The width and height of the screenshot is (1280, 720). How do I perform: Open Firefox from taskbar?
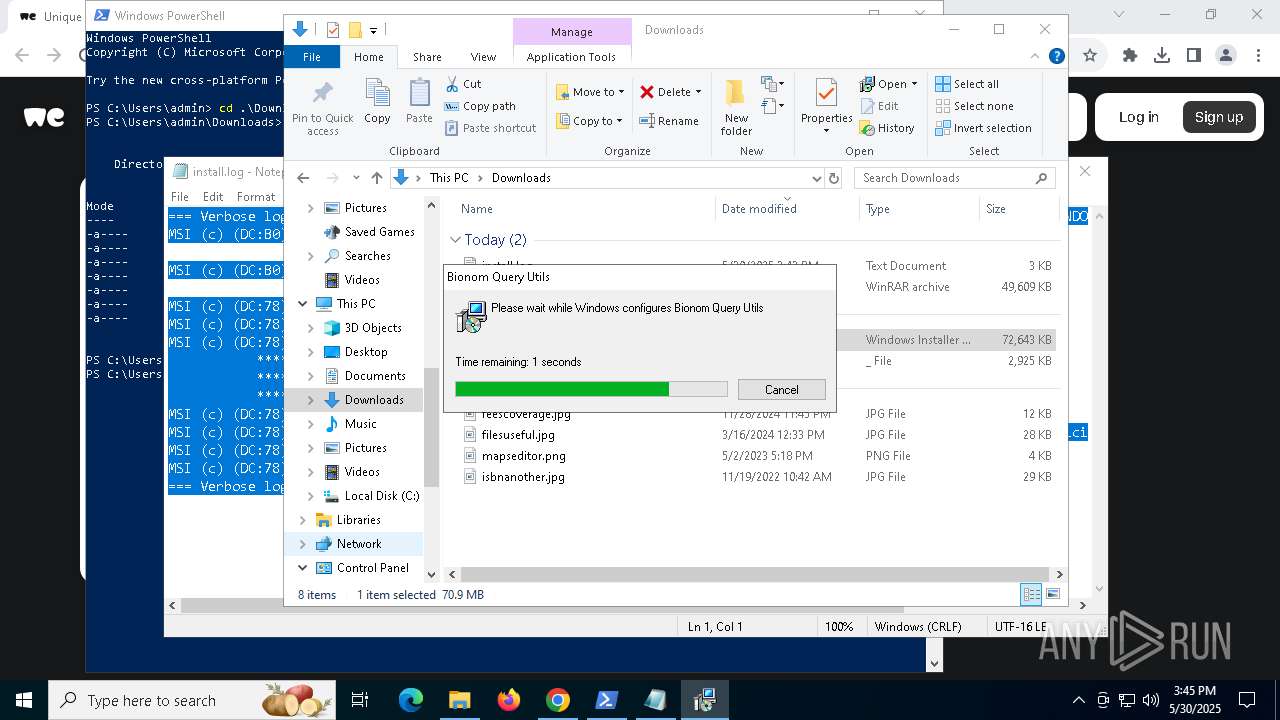point(509,700)
